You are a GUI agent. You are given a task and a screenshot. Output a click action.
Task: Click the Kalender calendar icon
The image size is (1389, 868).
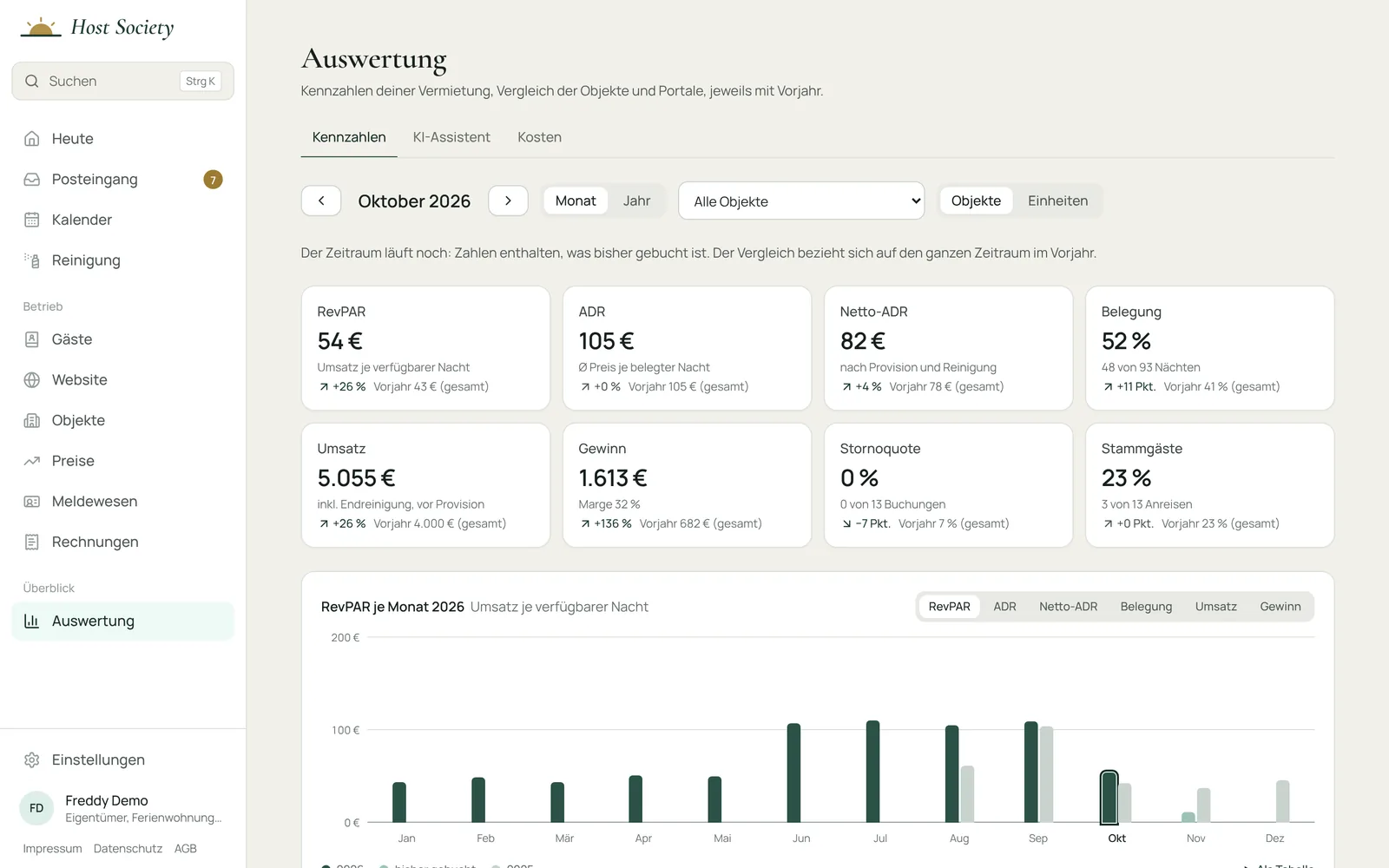(32, 220)
